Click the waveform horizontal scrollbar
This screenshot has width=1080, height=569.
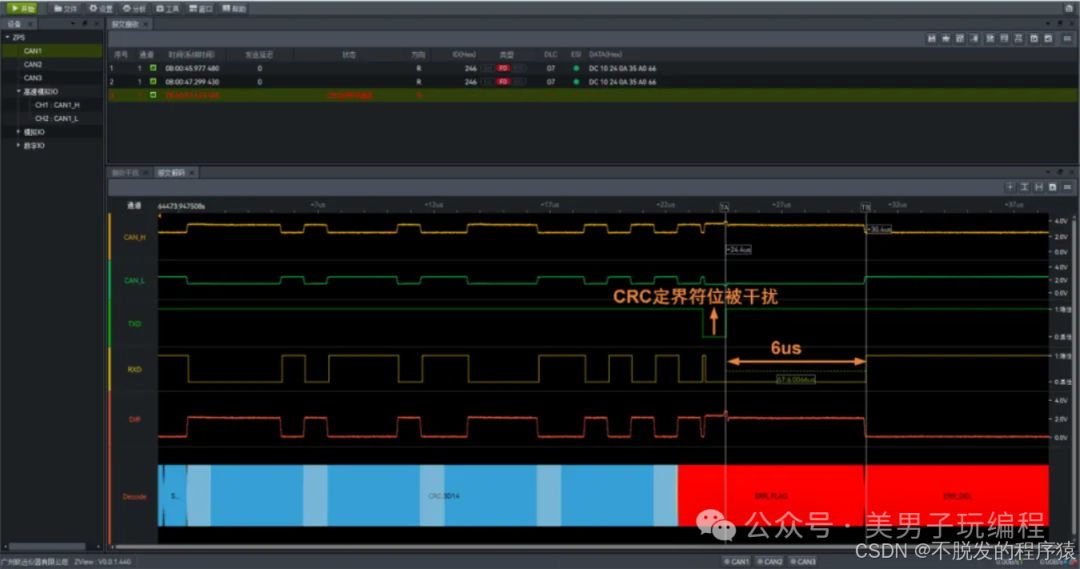click(x=579, y=548)
